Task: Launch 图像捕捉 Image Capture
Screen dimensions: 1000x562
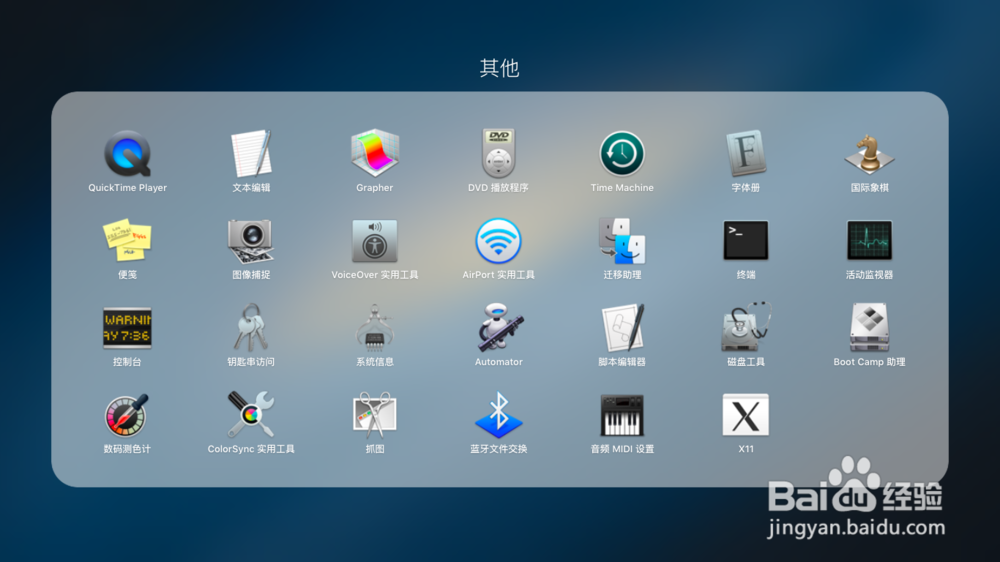Action: [251, 240]
